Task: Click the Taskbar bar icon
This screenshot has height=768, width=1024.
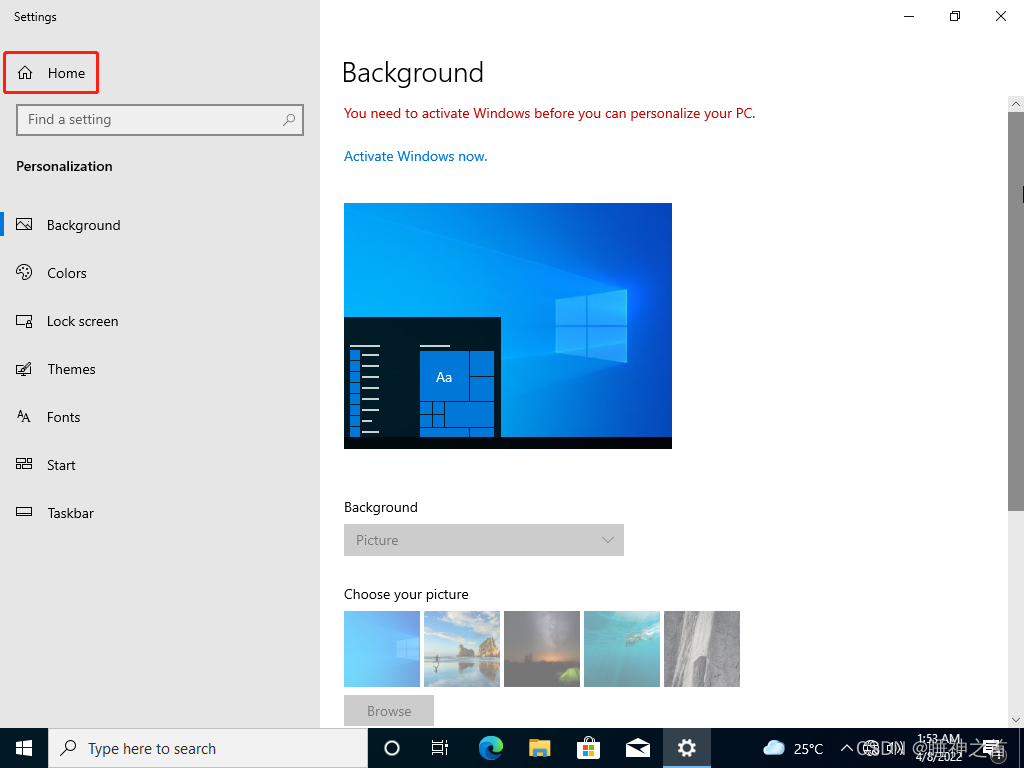Action: click(24, 512)
